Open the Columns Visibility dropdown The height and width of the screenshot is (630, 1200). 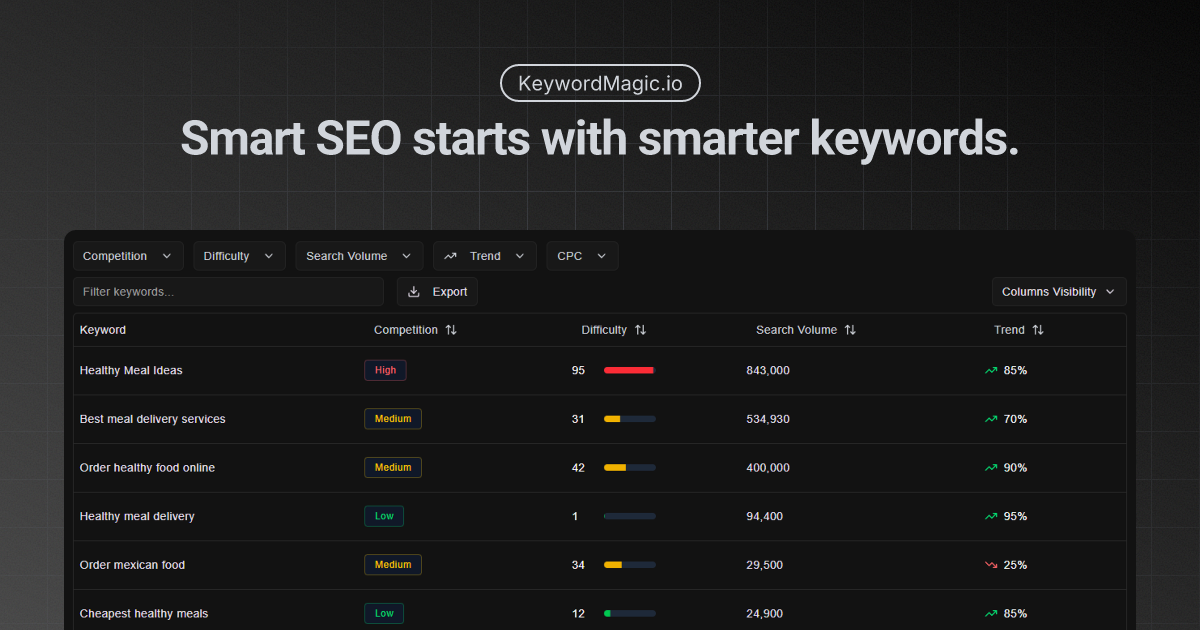(x=1059, y=291)
